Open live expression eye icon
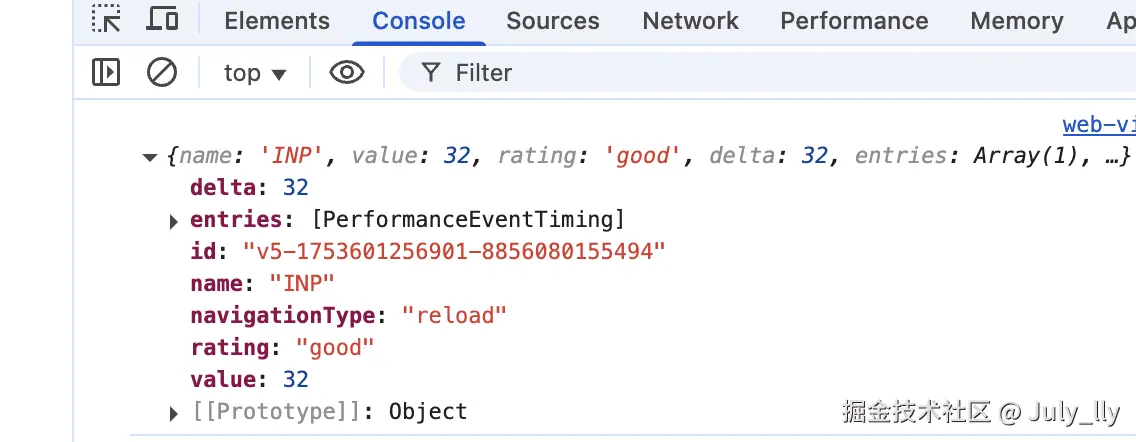Image resolution: width=1136 pixels, height=442 pixels. [346, 72]
